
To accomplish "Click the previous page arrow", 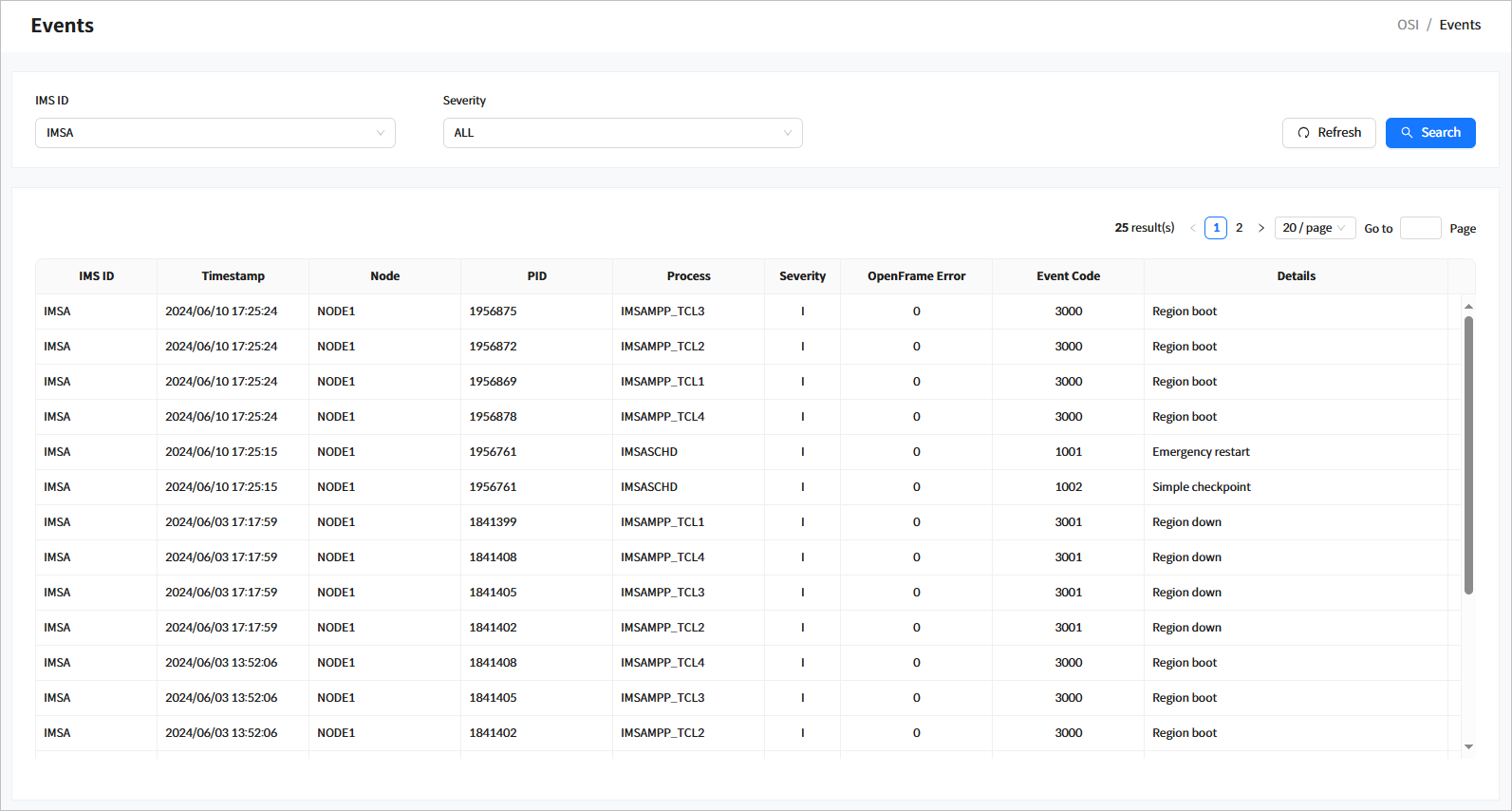I will [1193, 228].
